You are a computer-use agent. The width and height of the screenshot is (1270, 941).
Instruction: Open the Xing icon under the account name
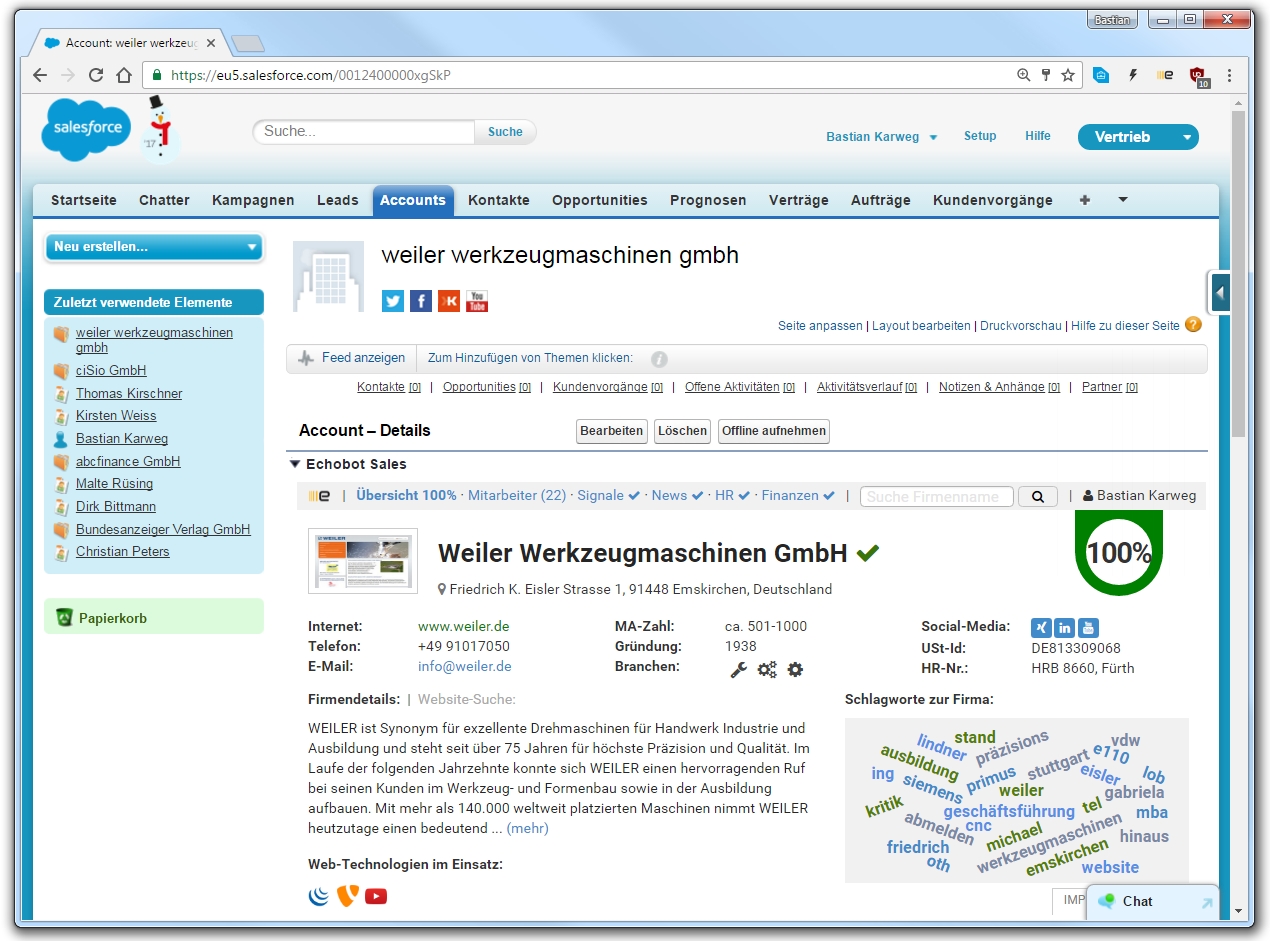[x=449, y=301]
